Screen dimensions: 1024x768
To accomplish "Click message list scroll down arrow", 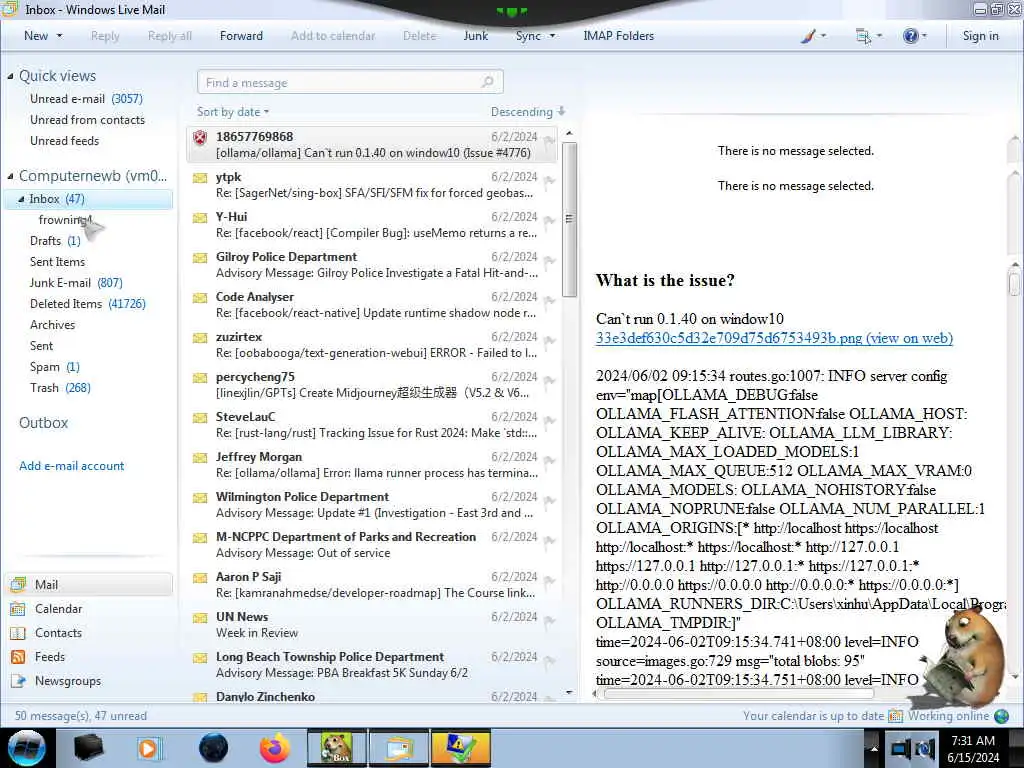I will coord(569,692).
